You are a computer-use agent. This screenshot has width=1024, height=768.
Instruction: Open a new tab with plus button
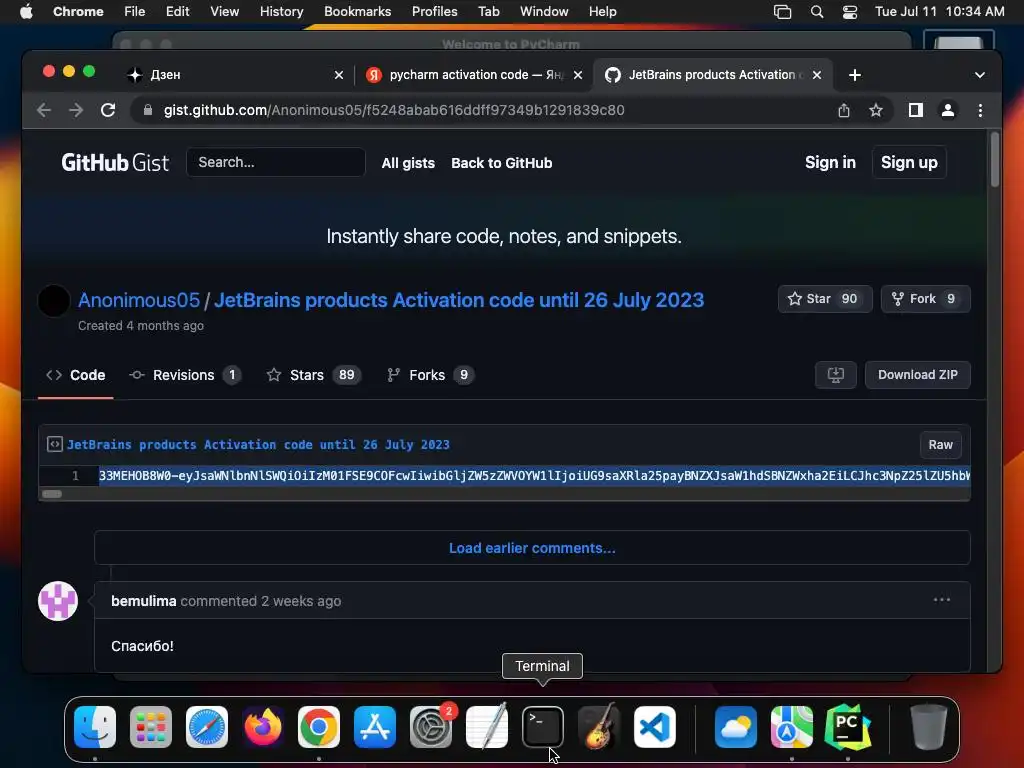coord(855,75)
